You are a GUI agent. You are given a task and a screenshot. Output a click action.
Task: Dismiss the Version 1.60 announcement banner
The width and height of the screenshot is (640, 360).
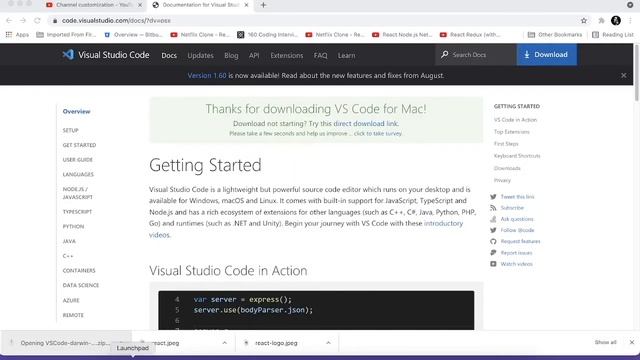624,76
